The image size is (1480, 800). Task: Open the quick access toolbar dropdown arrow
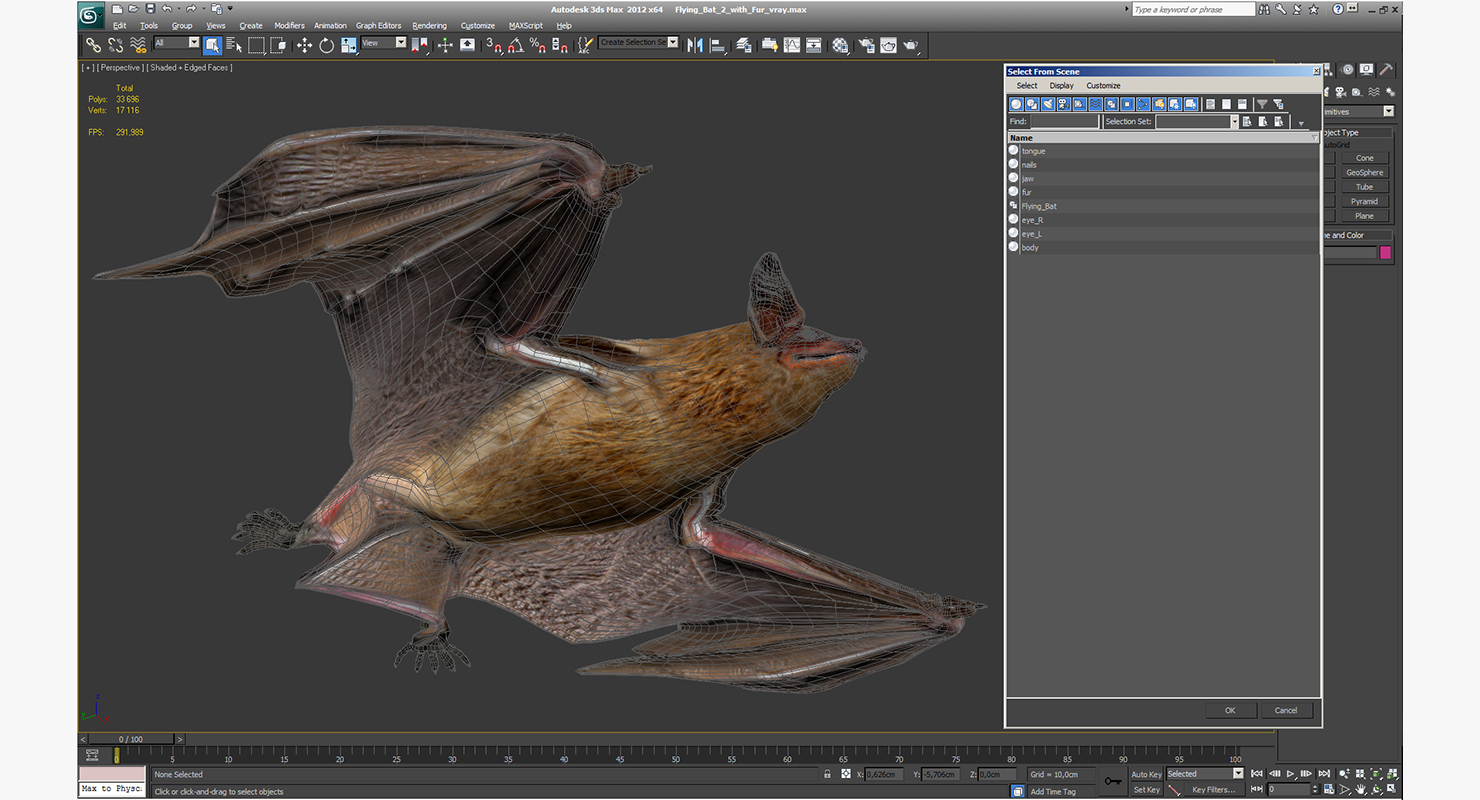tap(230, 9)
